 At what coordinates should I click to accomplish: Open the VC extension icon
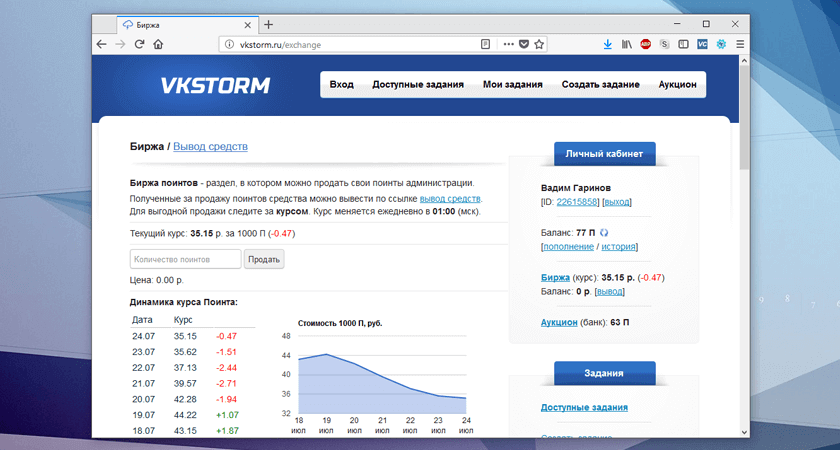coord(702,44)
